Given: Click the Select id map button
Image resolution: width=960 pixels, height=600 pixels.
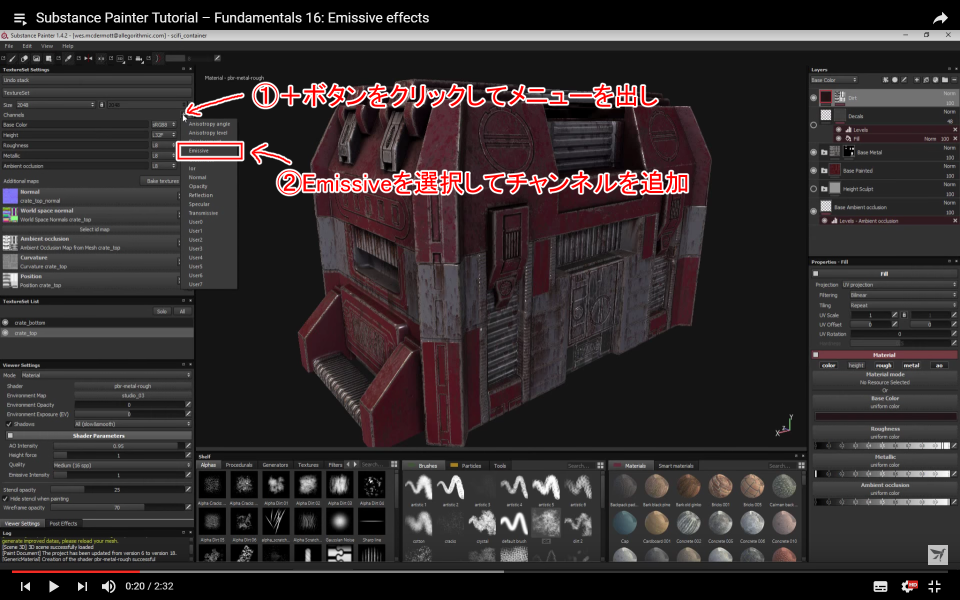Looking at the screenshot, I should coord(95,230).
